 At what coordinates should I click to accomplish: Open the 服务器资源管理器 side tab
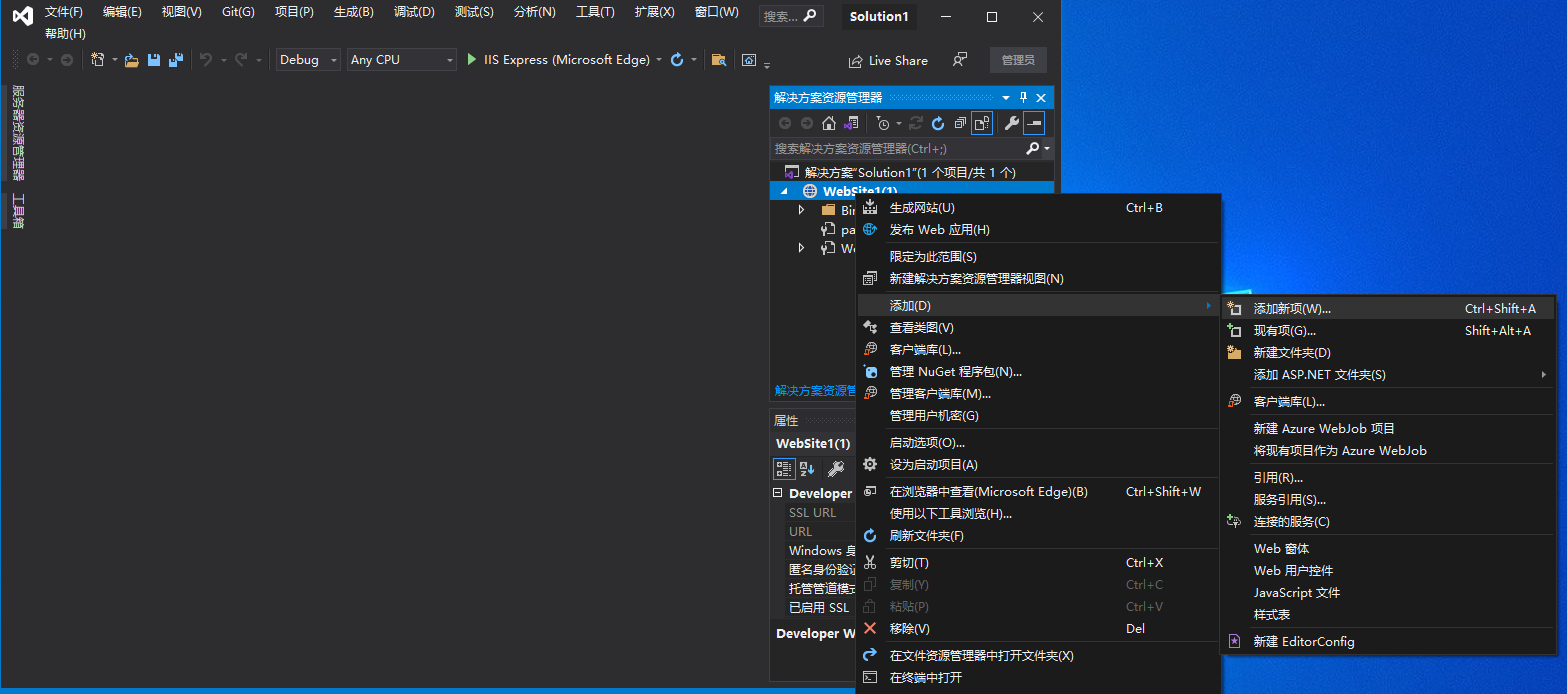tap(18, 132)
